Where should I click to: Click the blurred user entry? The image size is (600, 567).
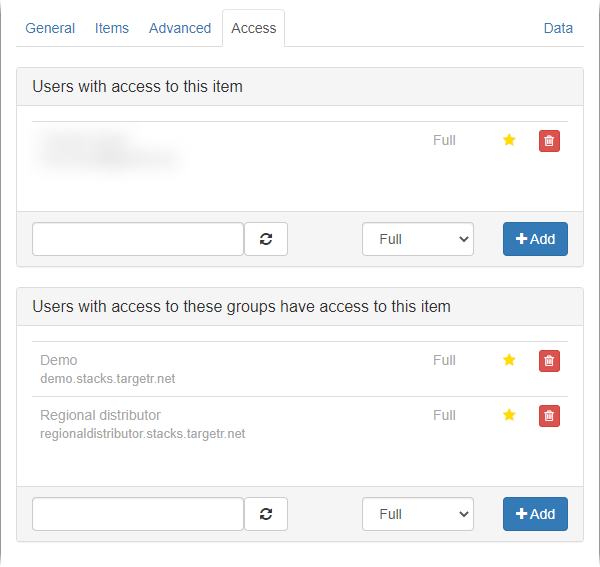(107, 150)
